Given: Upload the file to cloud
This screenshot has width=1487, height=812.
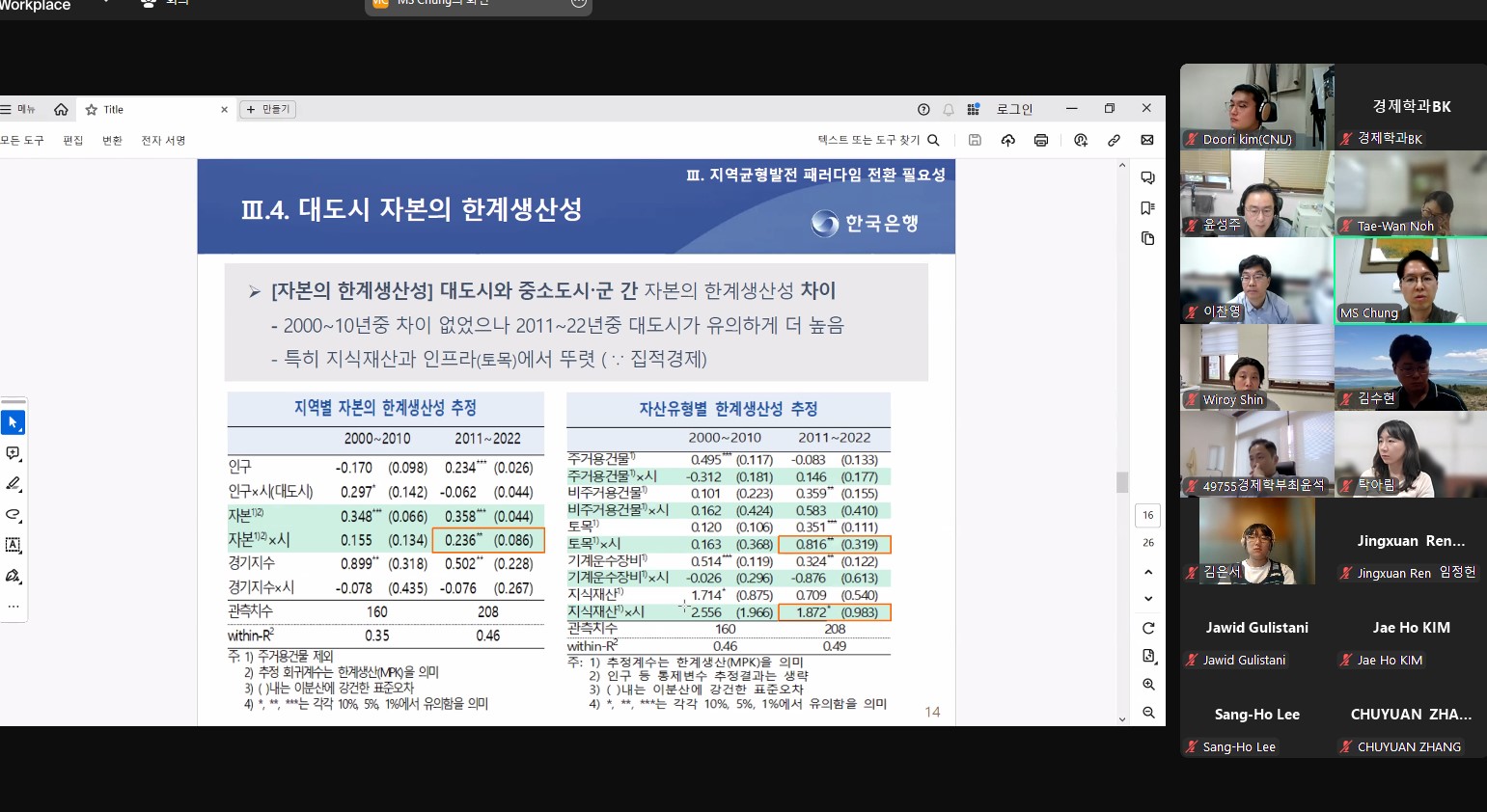Looking at the screenshot, I should pyautogui.click(x=1008, y=140).
